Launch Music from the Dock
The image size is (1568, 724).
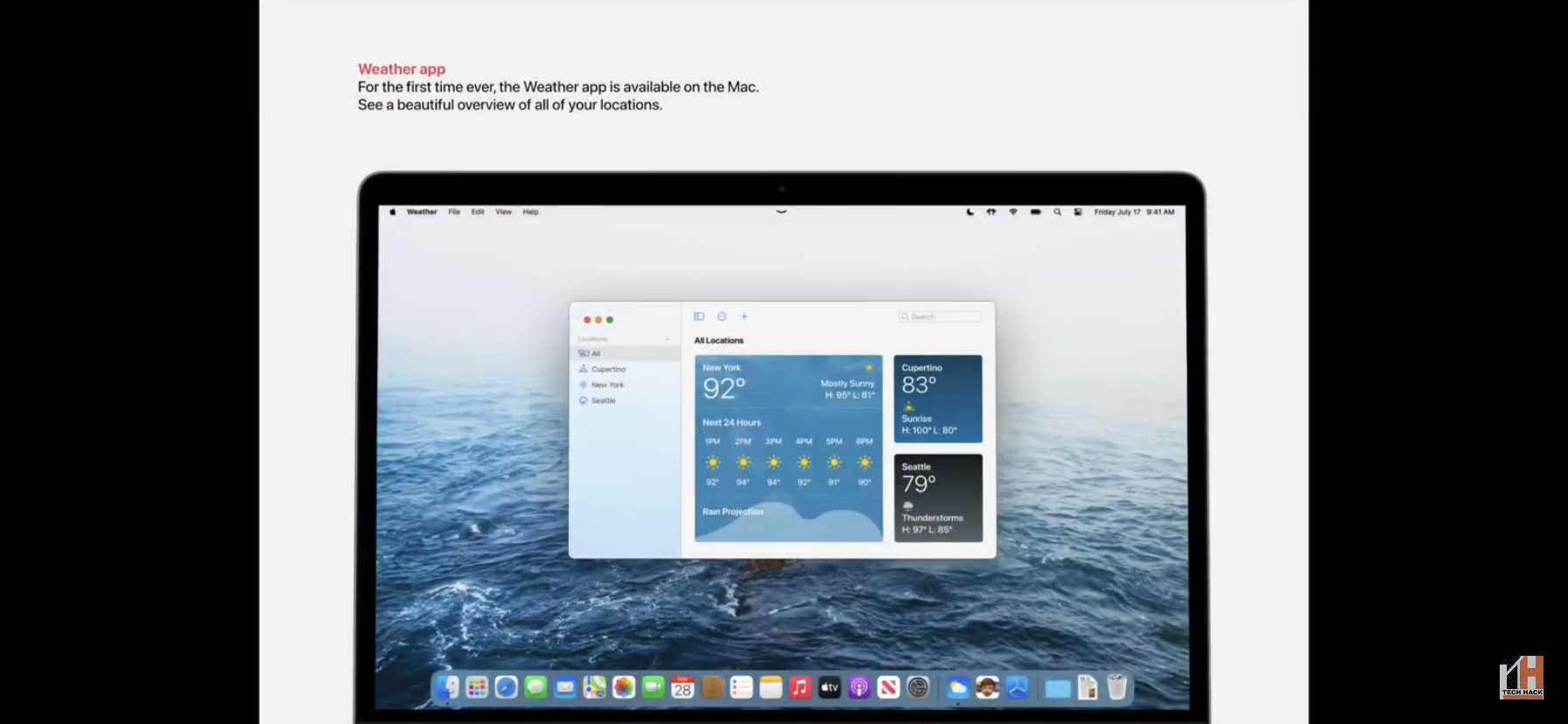pos(800,688)
